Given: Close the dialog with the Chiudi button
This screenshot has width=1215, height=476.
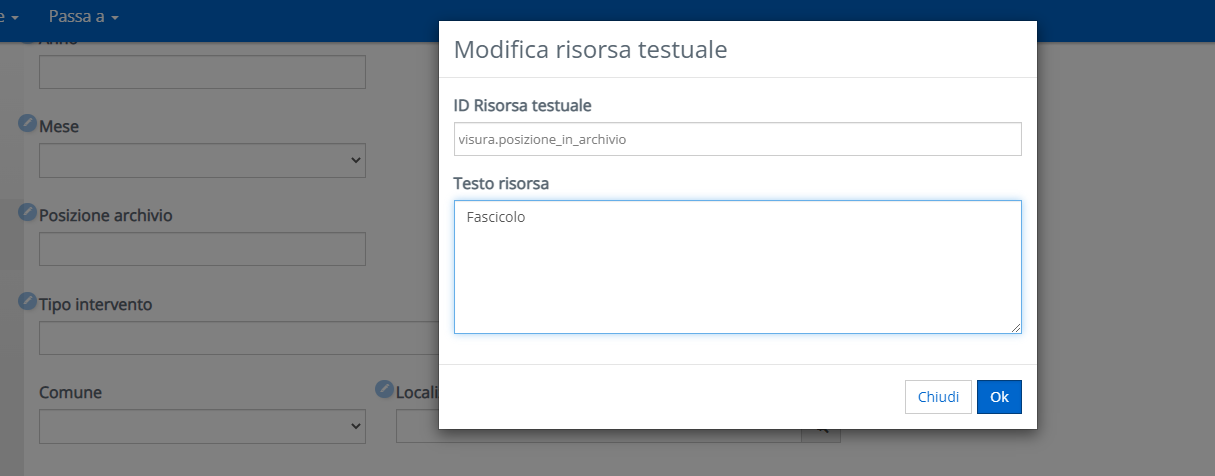Looking at the screenshot, I should [x=938, y=397].
